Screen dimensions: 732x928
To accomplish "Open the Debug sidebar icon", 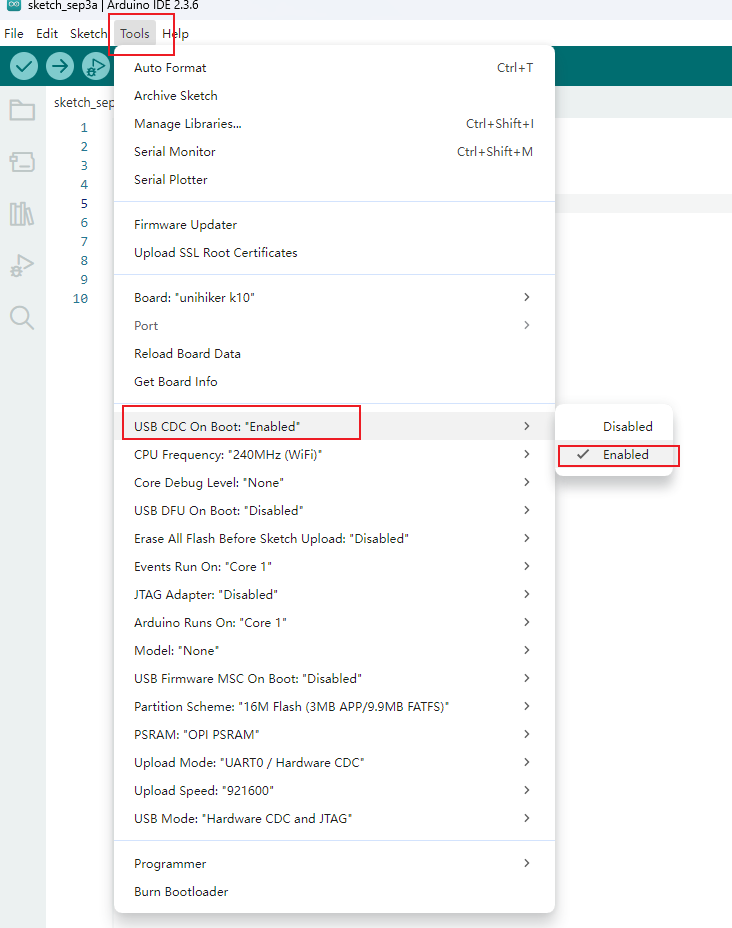I will pyautogui.click(x=22, y=266).
